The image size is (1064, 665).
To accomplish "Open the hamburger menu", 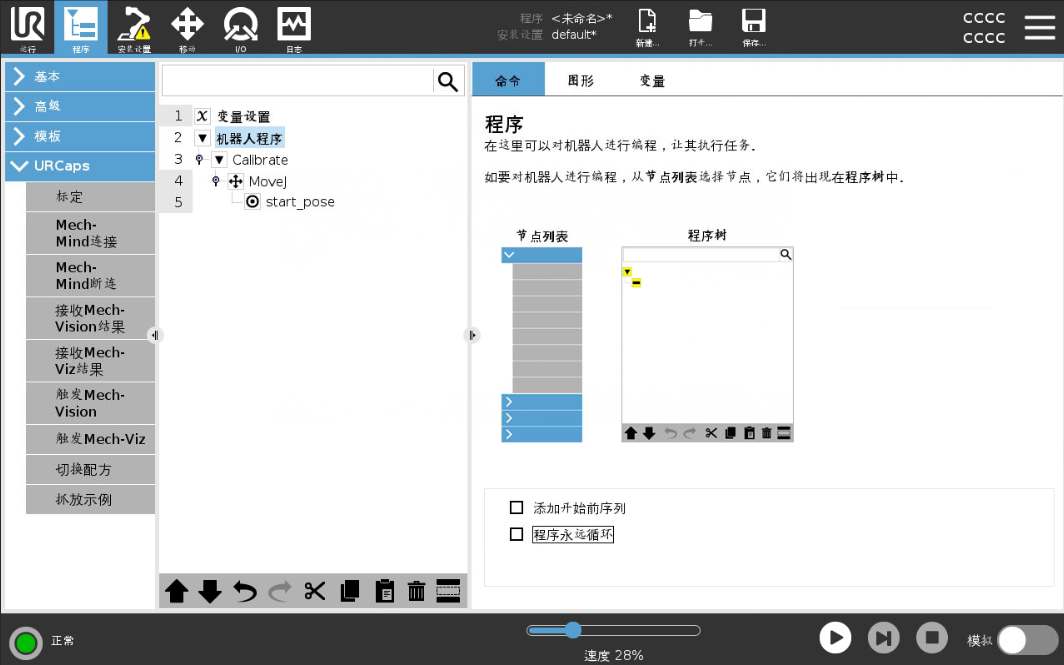I will coord(1039,27).
